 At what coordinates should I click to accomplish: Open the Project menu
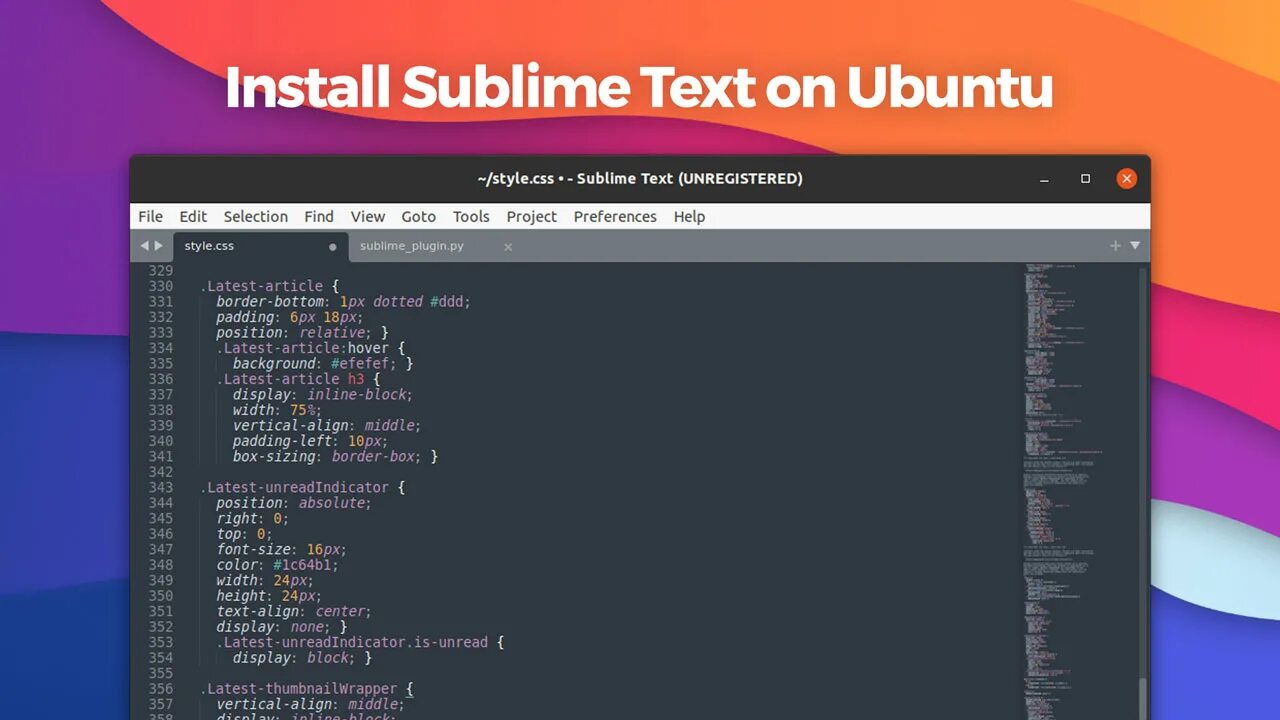coord(531,216)
